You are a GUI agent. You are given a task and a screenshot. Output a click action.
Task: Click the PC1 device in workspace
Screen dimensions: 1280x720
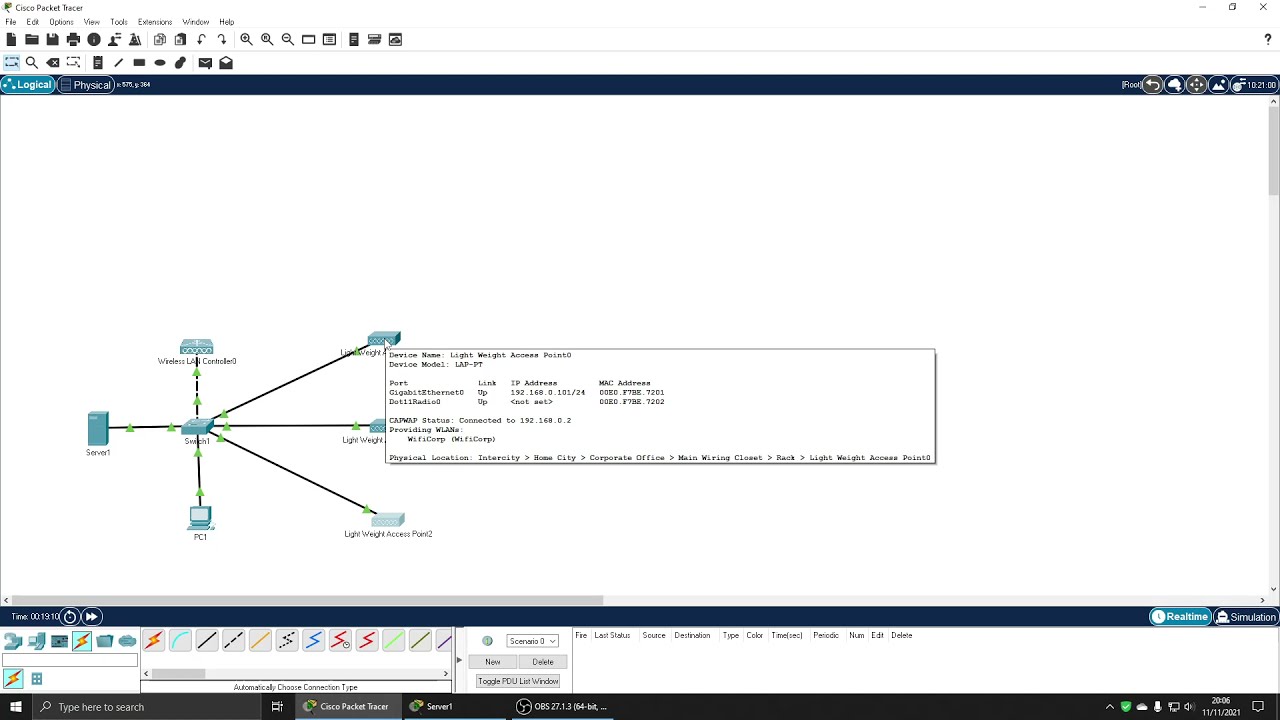[x=200, y=517]
